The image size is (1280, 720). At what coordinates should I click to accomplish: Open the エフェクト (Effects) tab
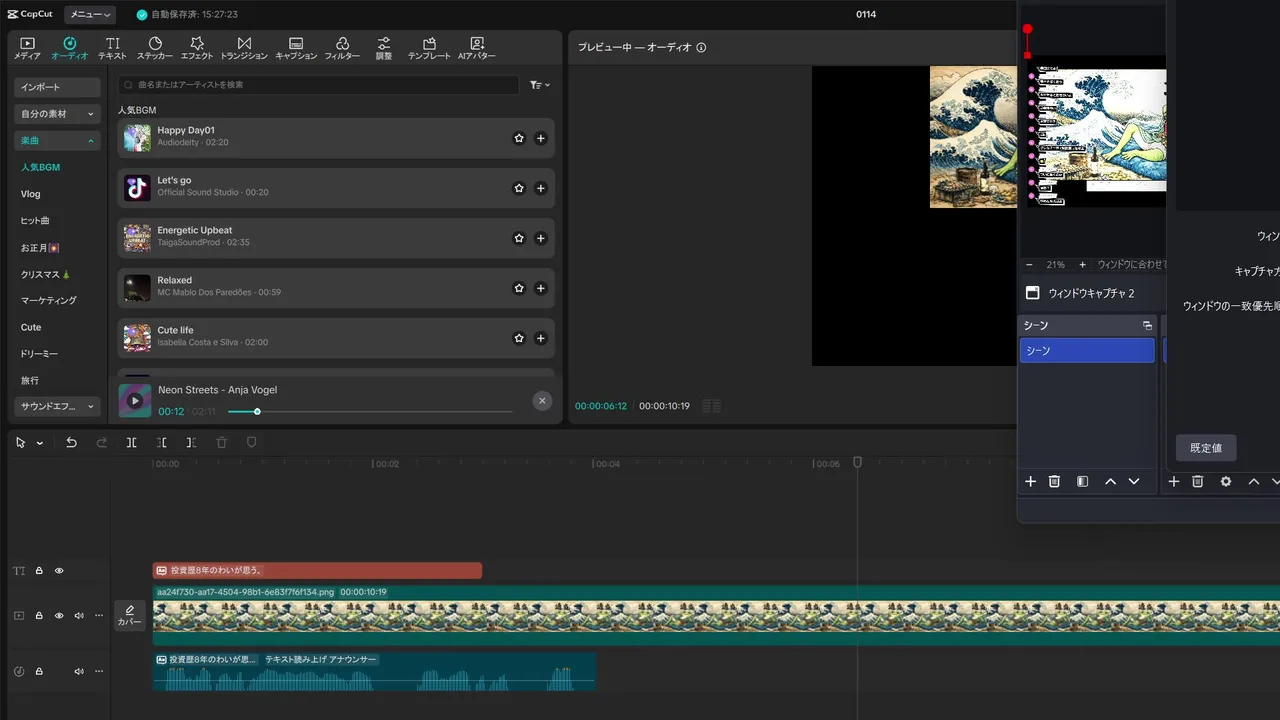[x=197, y=48]
